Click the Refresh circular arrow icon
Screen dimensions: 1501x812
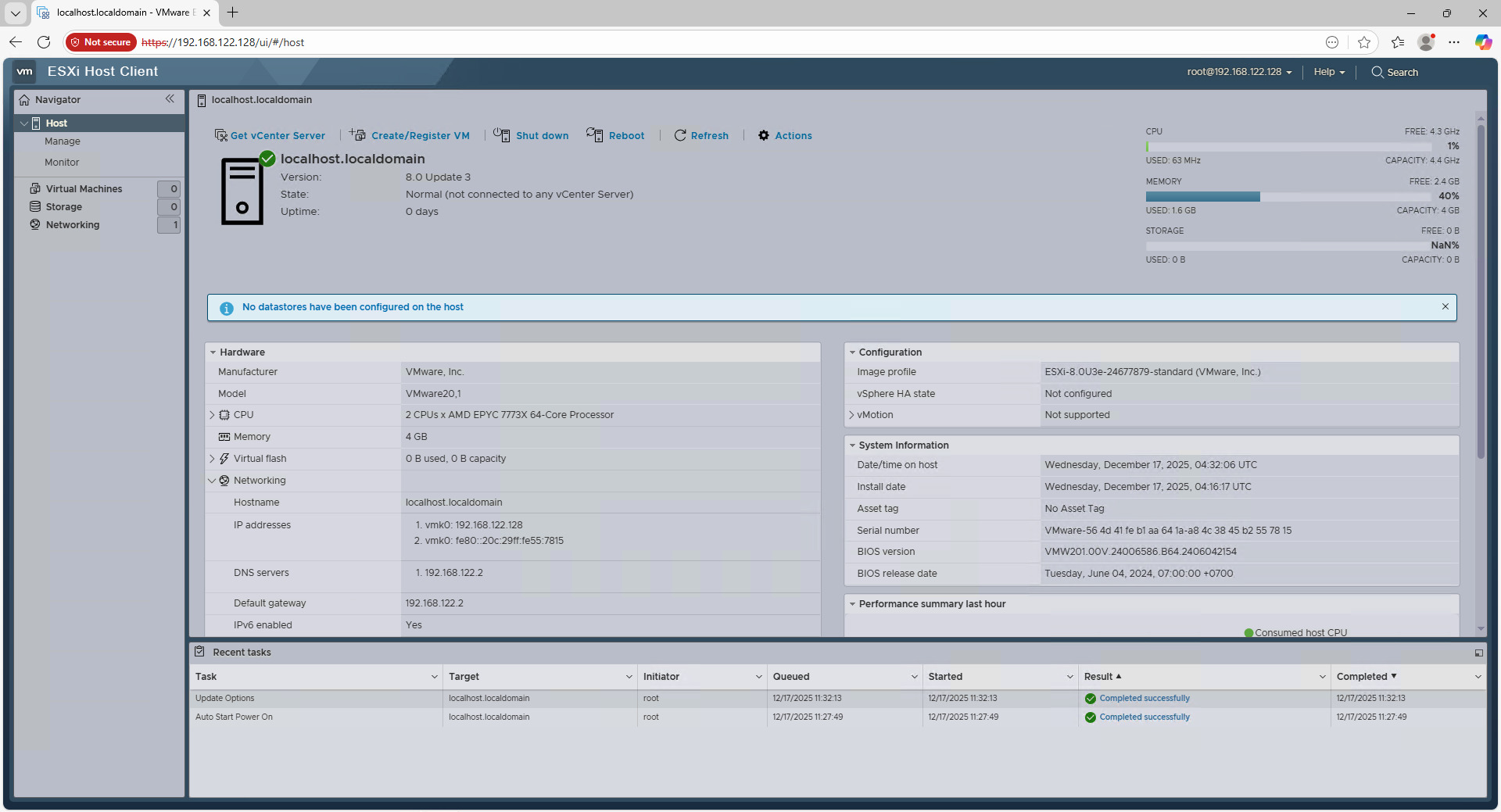(x=680, y=135)
